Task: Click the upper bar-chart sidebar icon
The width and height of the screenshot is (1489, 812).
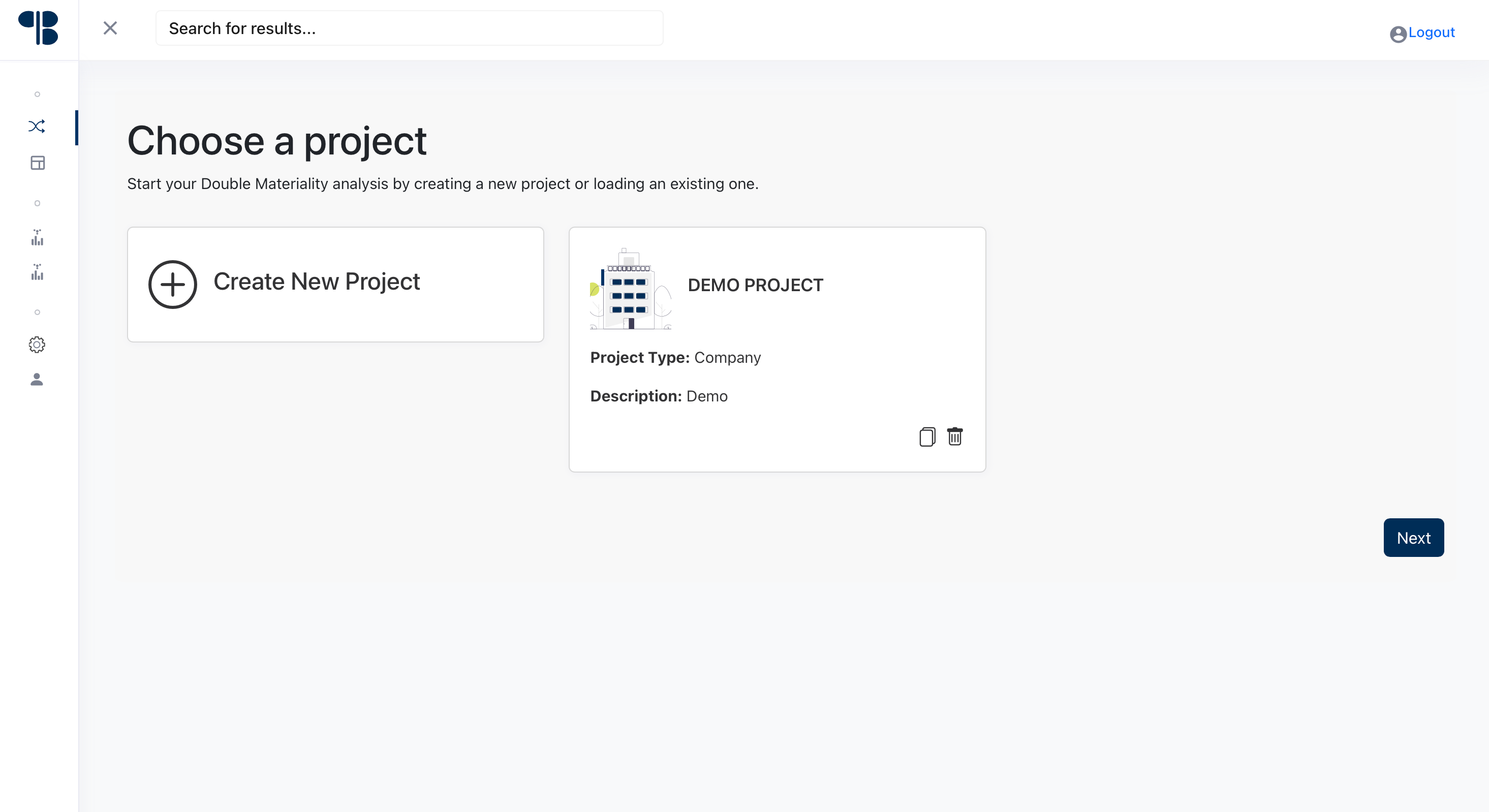Action: (x=38, y=237)
